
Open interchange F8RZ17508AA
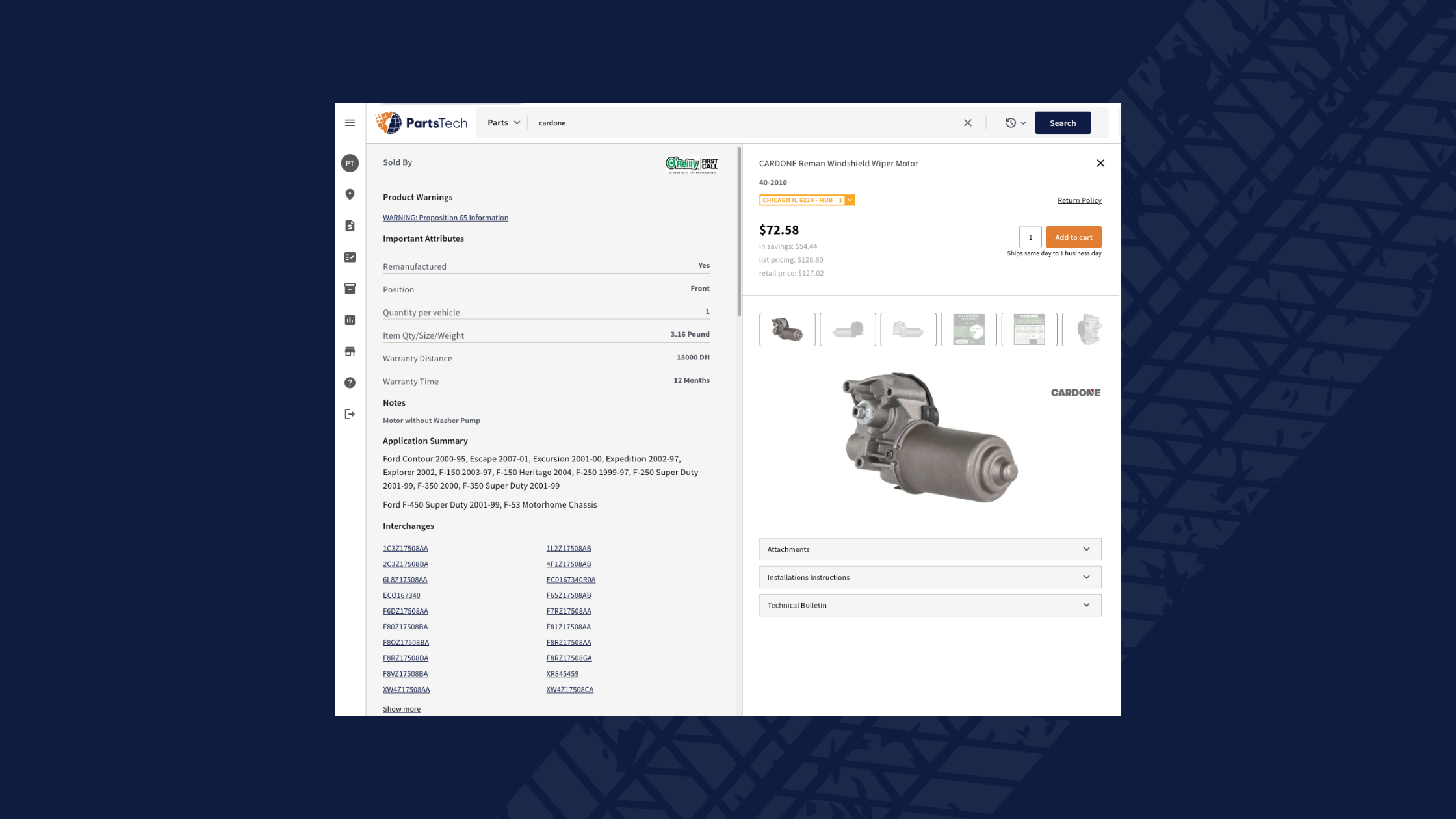[x=569, y=642]
